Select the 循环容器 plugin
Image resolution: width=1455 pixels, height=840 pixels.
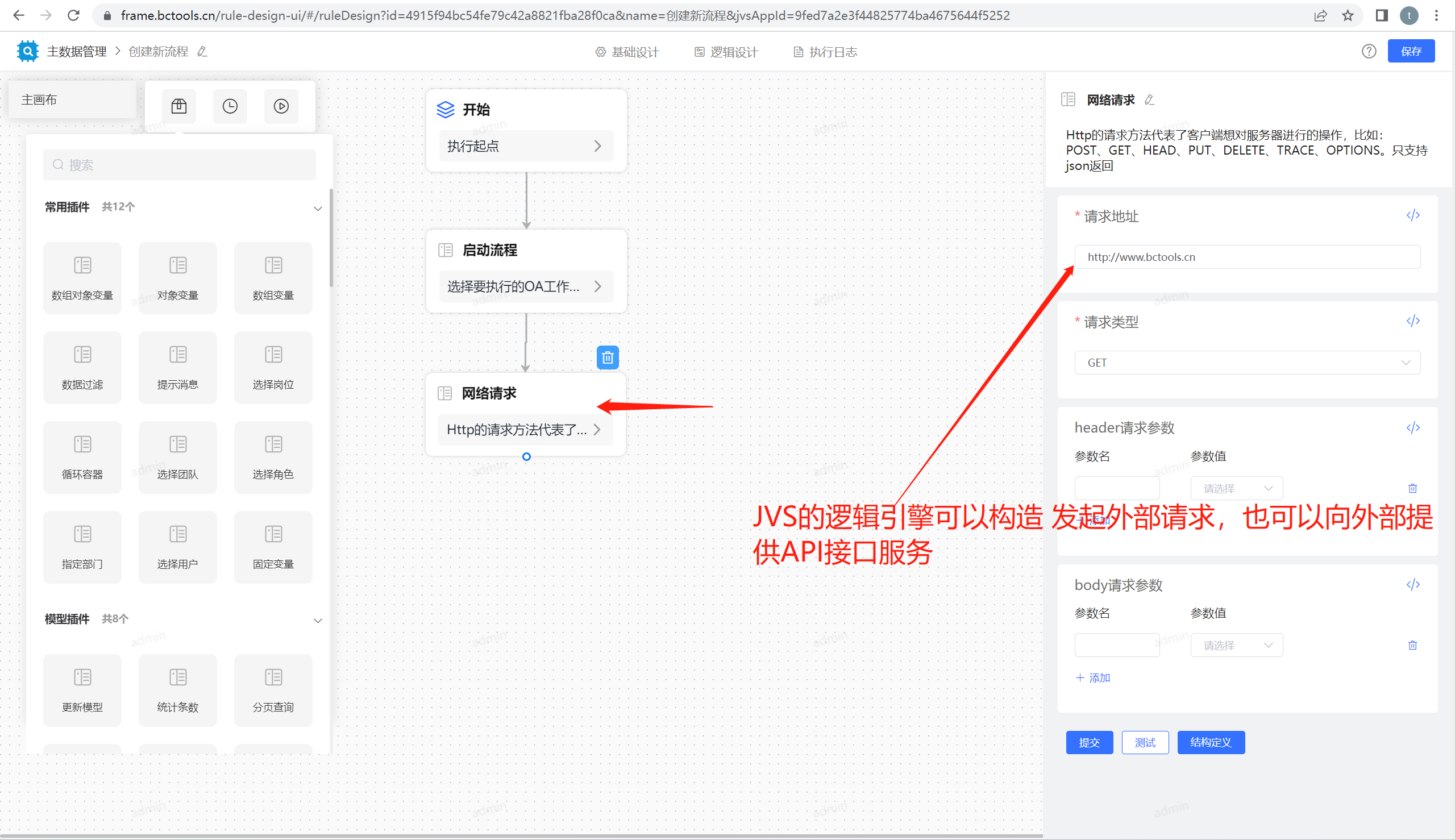click(x=82, y=458)
